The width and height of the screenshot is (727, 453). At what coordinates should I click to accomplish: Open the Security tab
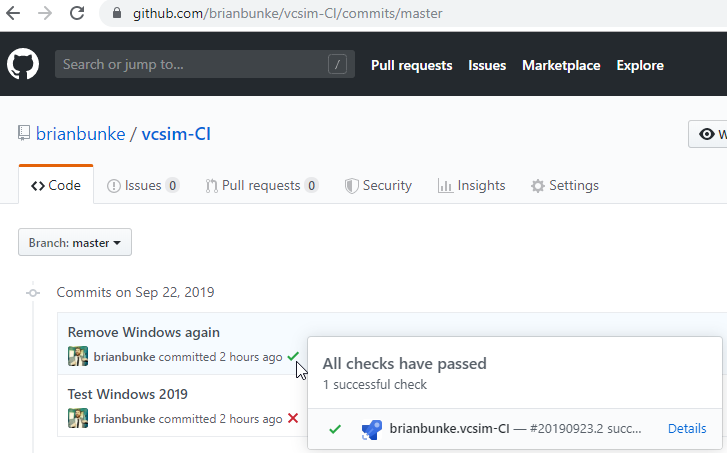tap(378, 185)
